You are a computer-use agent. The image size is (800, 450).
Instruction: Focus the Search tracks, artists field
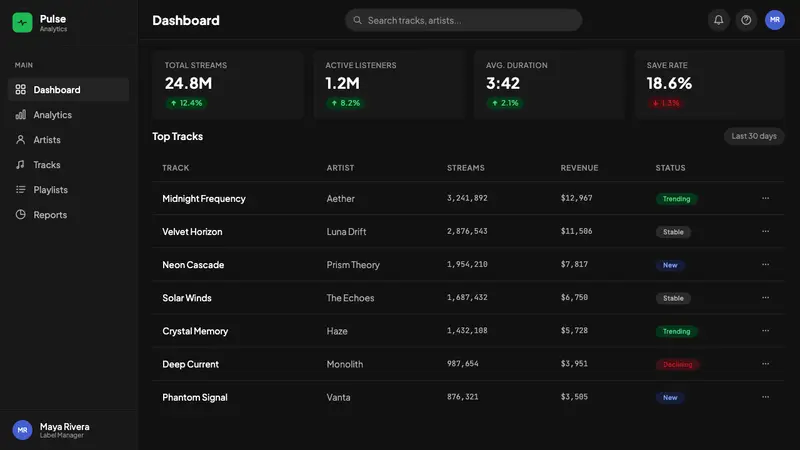[x=463, y=20]
